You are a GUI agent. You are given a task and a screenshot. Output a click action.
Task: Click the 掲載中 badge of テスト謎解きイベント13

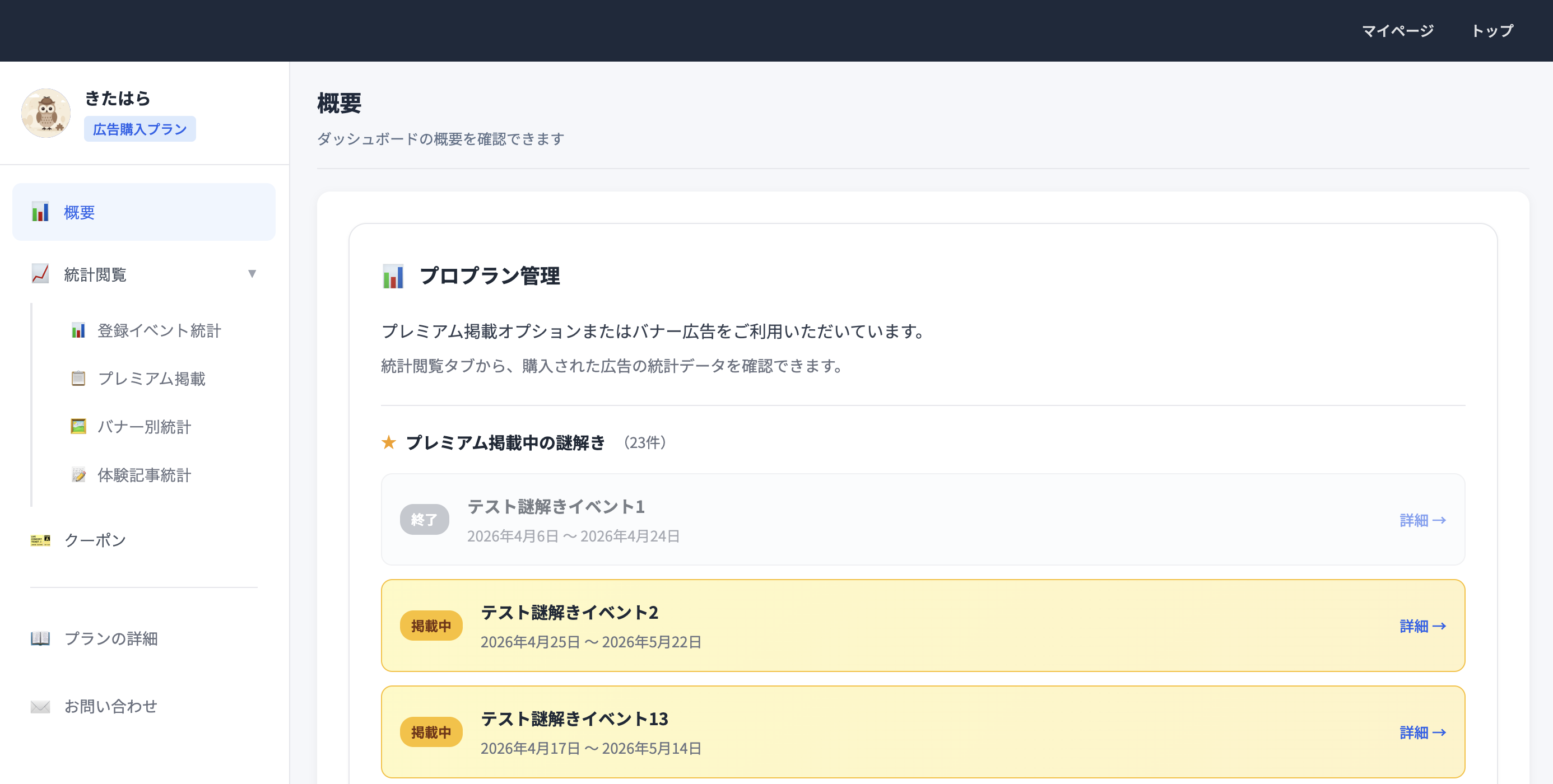[x=431, y=732]
